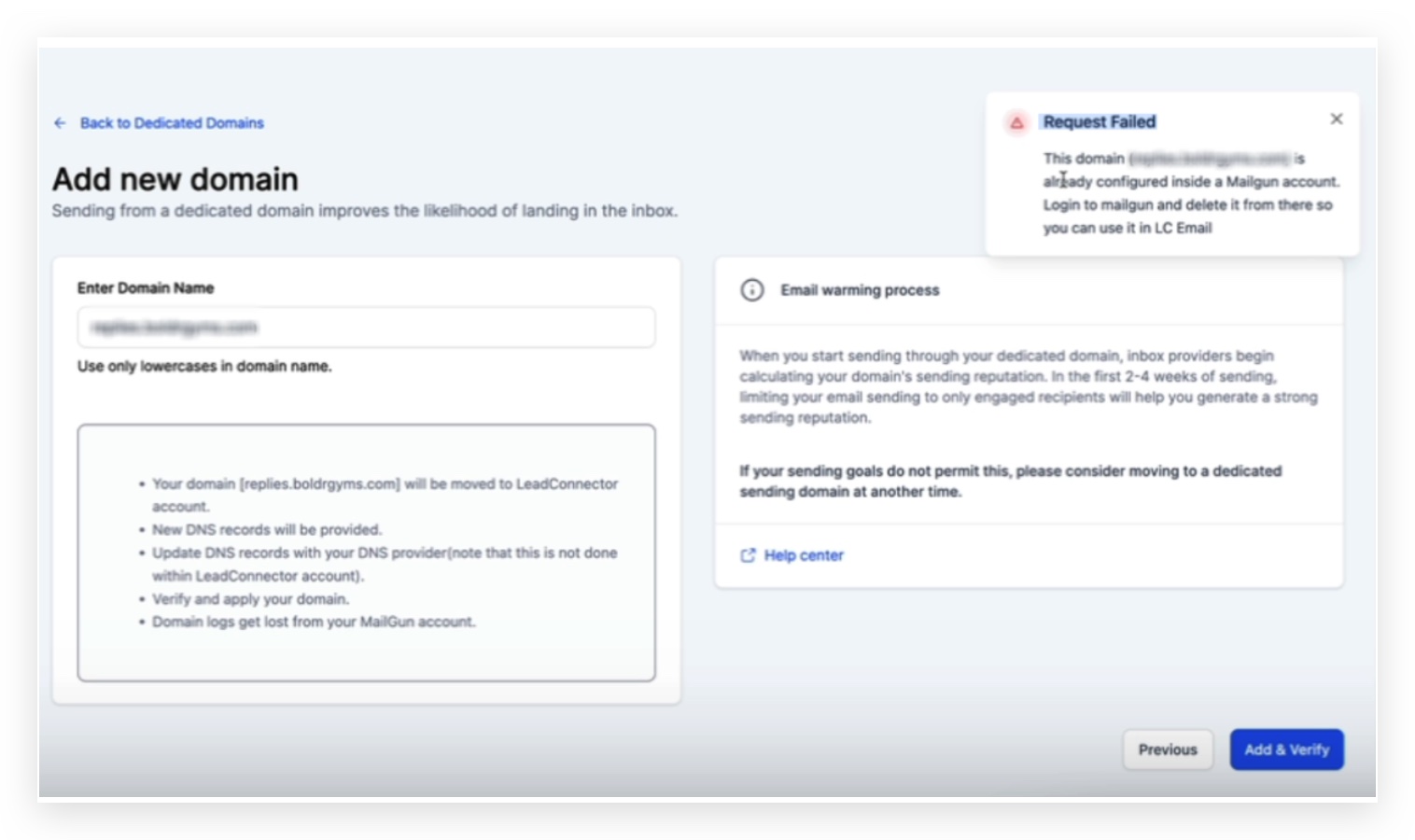This screenshot has width=1415, height=840.
Task: Click the Email warming process heading
Action: point(860,290)
